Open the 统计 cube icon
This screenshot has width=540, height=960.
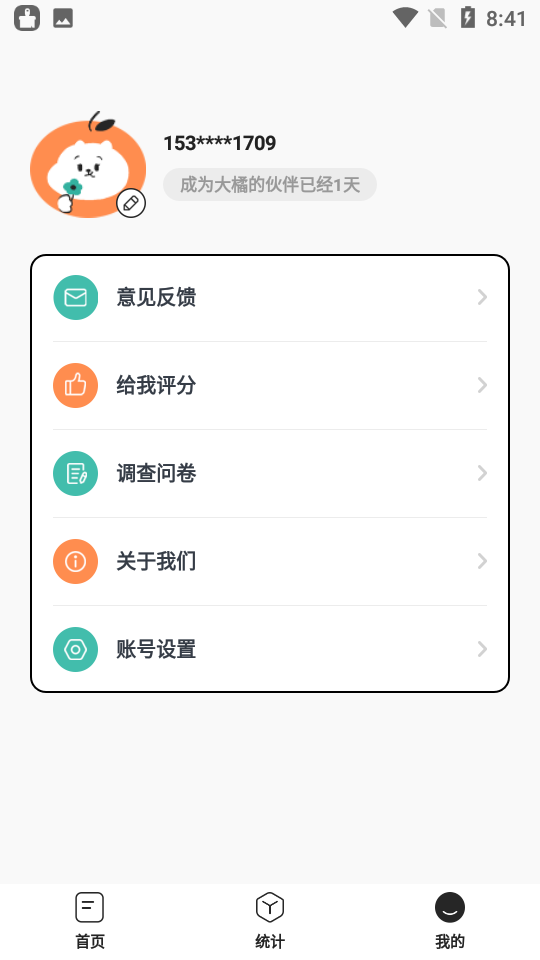[x=270, y=907]
